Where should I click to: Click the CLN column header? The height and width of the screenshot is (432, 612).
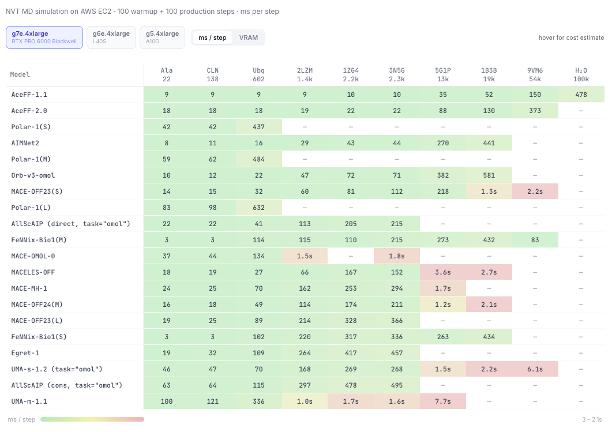click(212, 75)
